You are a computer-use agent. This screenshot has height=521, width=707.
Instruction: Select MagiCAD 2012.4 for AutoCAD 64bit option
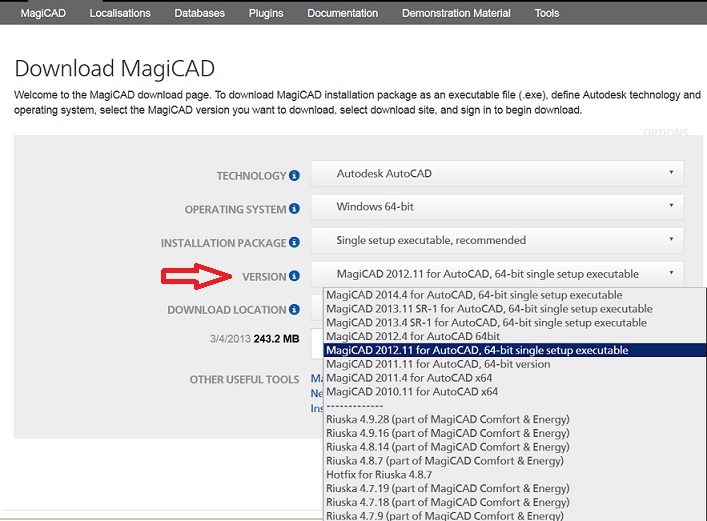click(x=514, y=336)
